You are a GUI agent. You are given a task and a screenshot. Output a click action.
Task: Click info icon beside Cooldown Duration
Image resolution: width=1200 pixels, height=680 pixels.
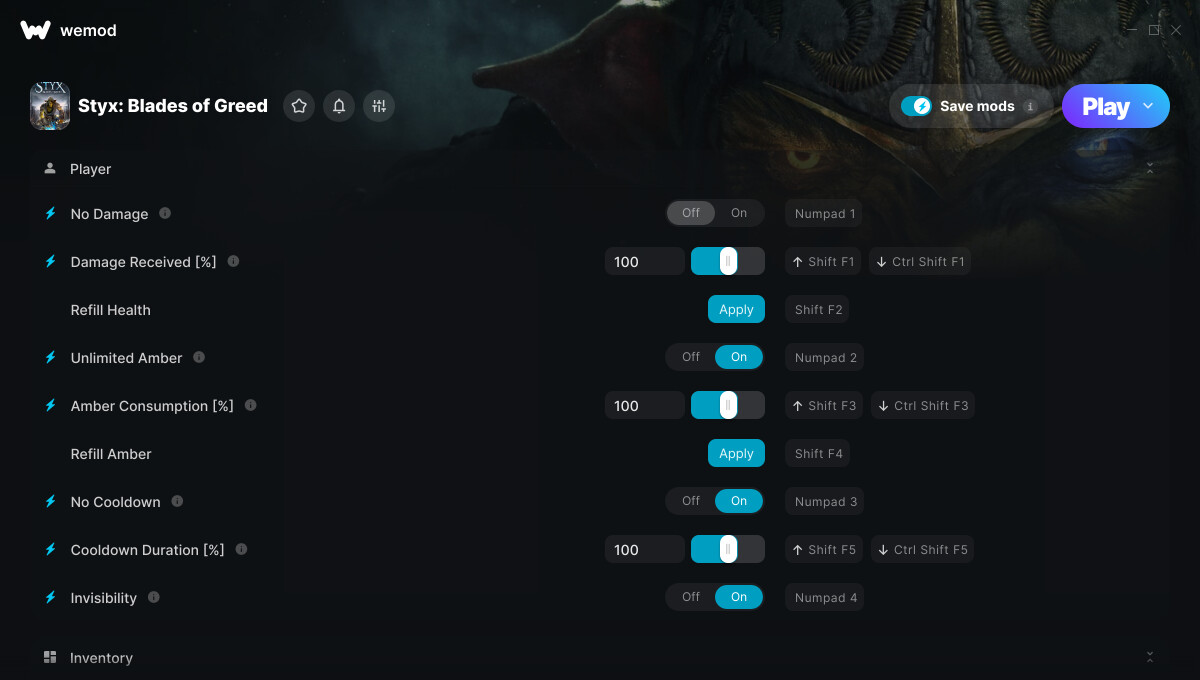pos(241,549)
